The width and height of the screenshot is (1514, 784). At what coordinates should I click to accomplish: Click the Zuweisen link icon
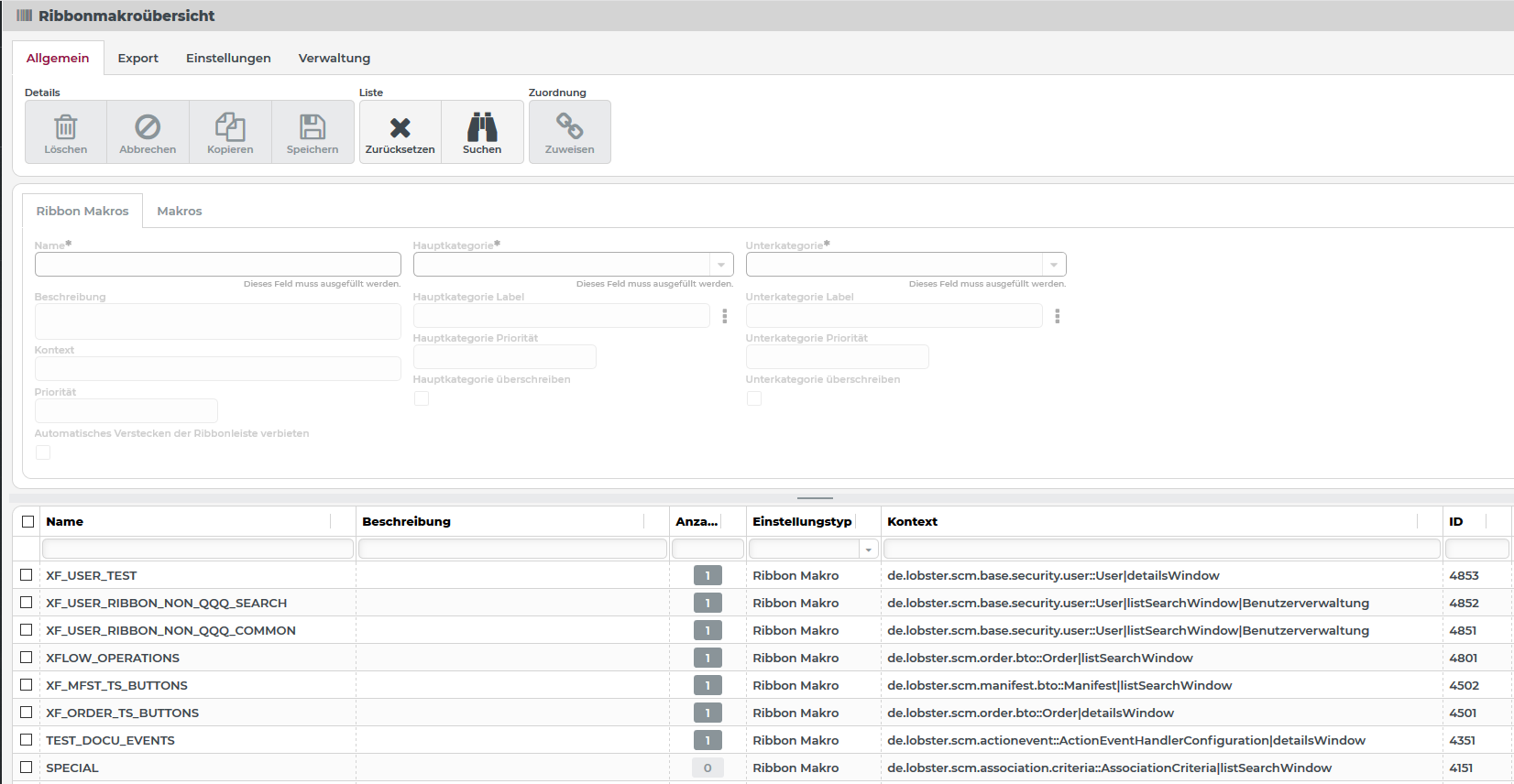(x=569, y=127)
